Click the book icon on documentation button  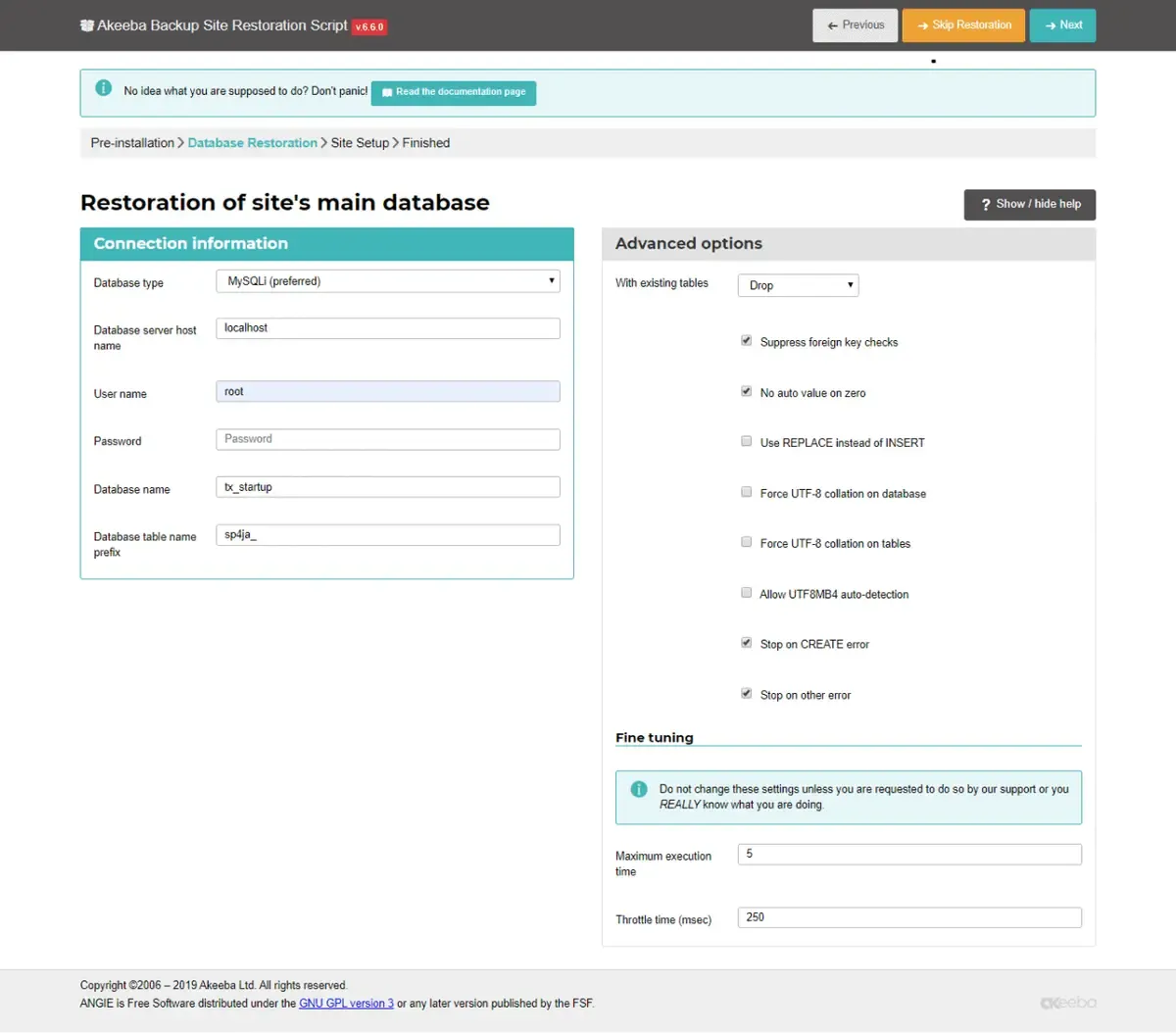click(x=387, y=92)
